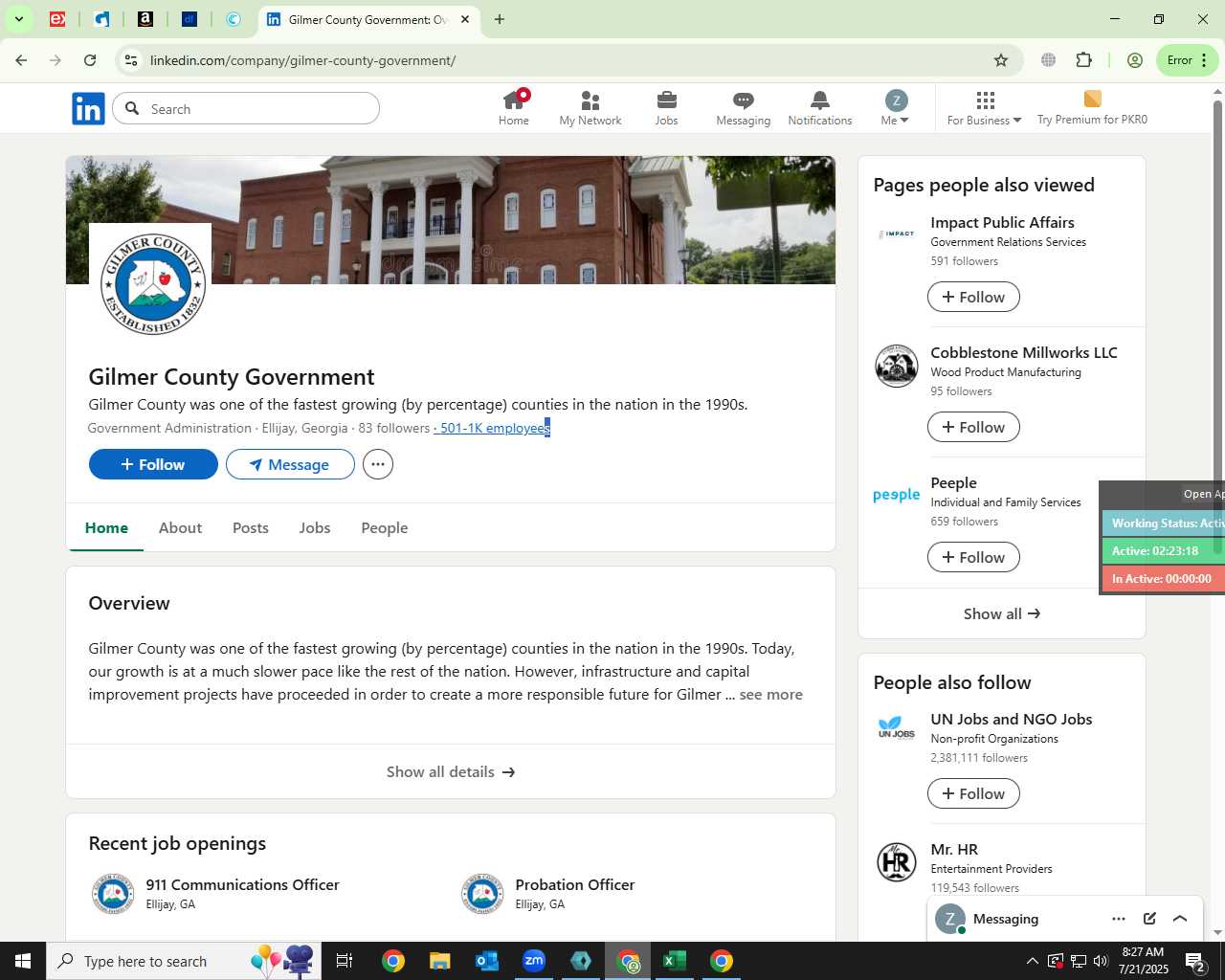
Task: Open messaging overlay options ellipsis
Action: (x=1119, y=919)
